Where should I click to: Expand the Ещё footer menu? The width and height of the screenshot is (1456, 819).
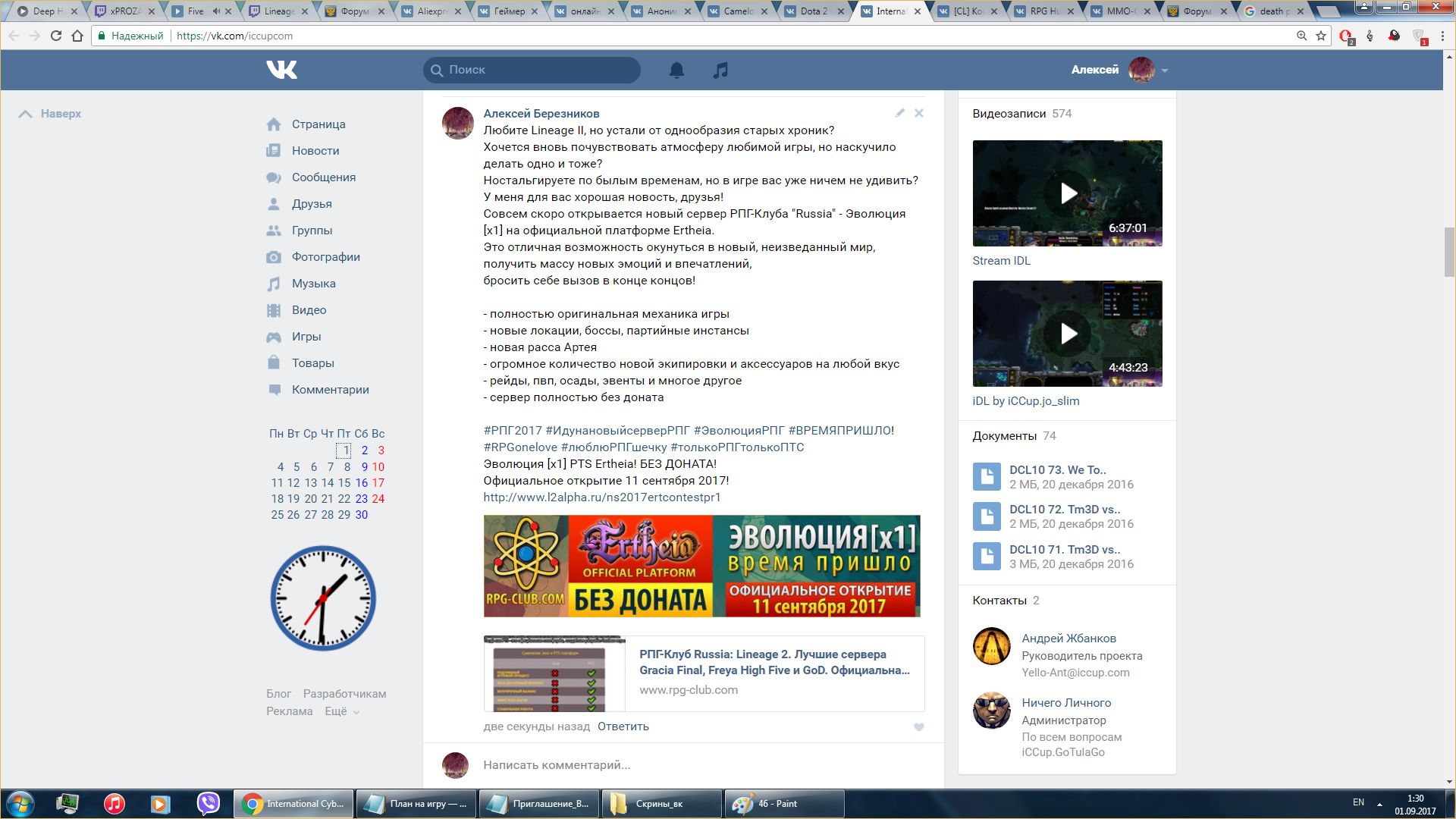342,711
